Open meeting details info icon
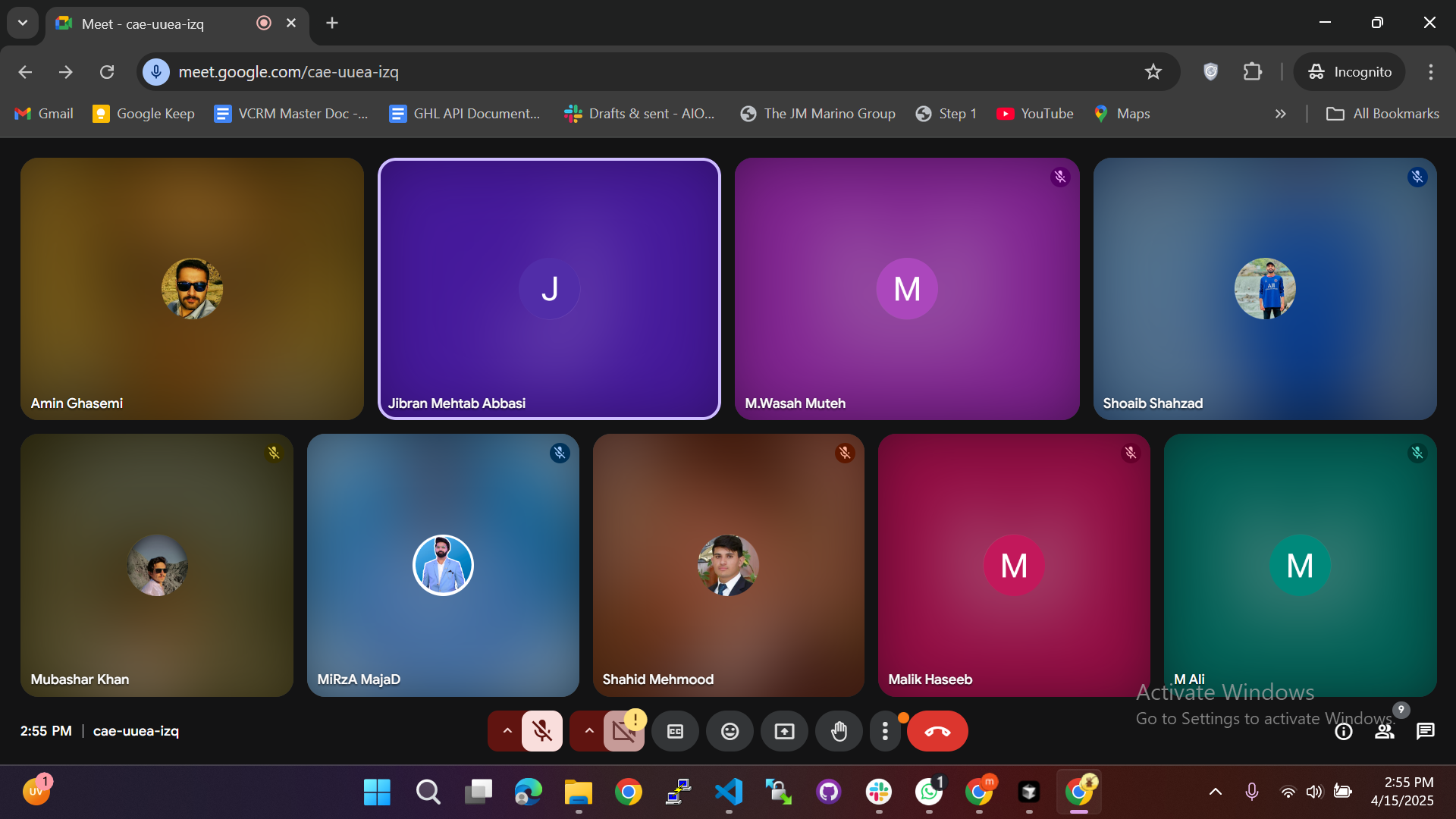 [x=1344, y=731]
